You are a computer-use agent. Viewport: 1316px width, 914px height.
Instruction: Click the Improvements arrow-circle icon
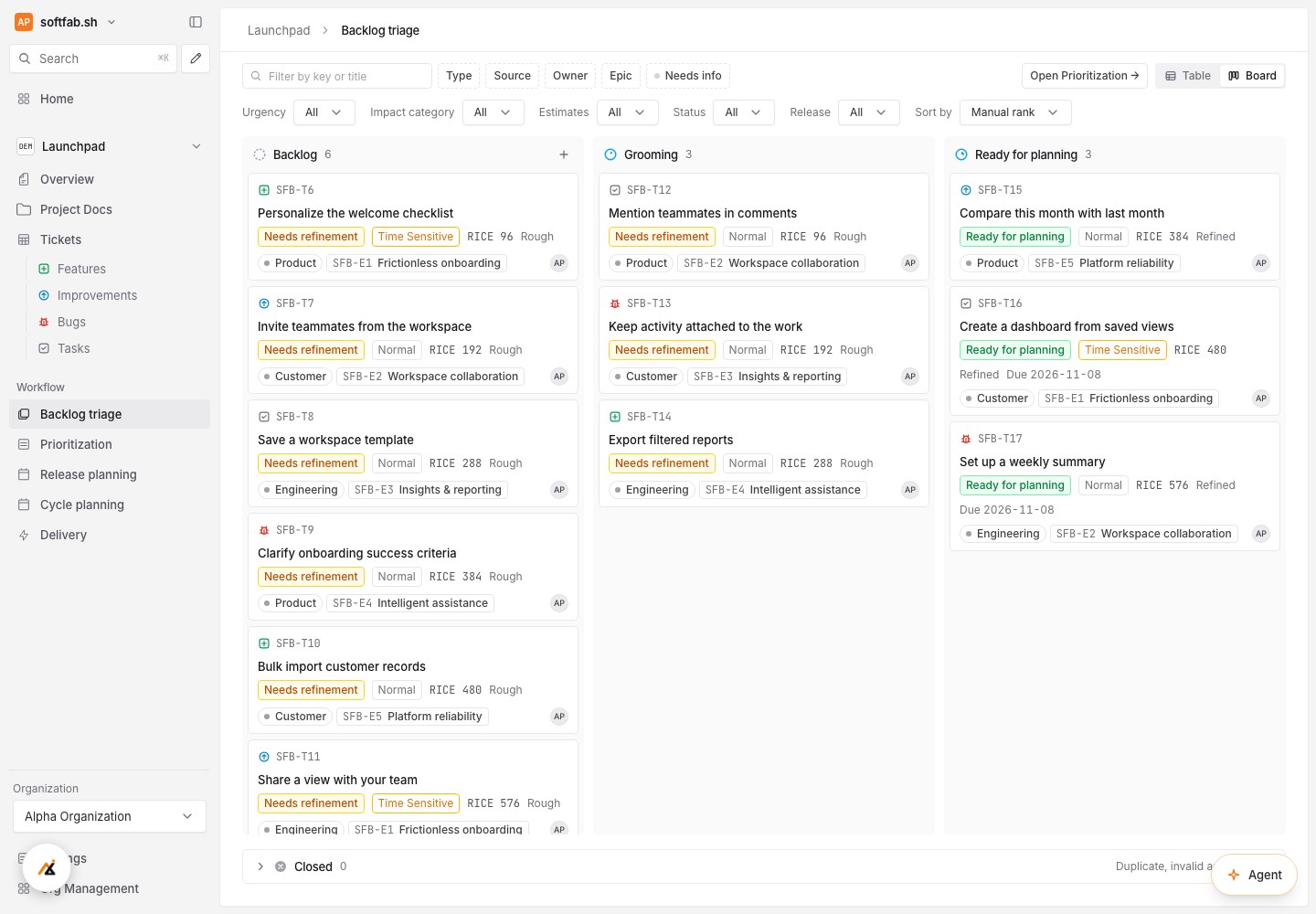[44, 295]
